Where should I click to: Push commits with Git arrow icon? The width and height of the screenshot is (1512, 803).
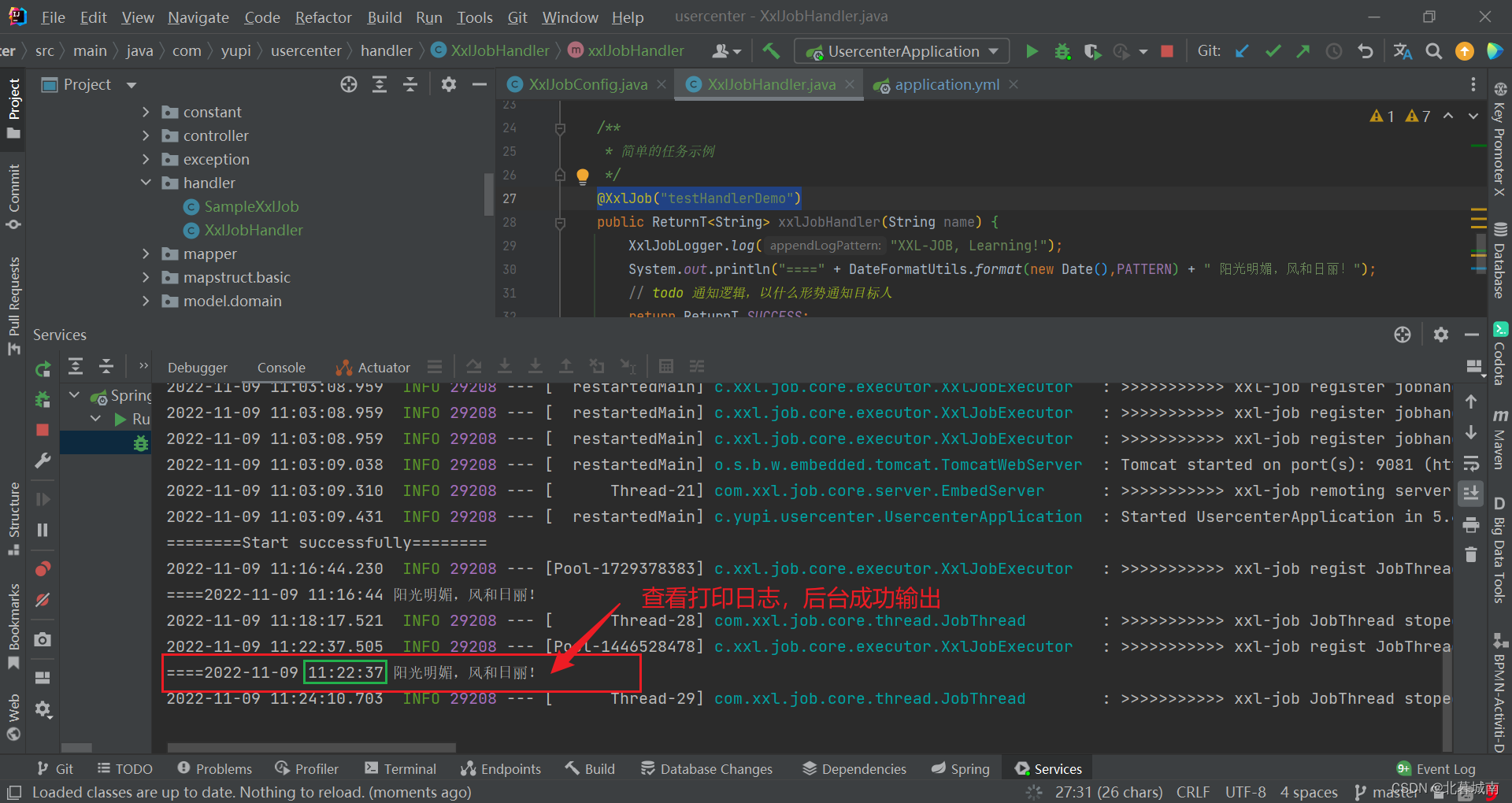pyautogui.click(x=1303, y=51)
